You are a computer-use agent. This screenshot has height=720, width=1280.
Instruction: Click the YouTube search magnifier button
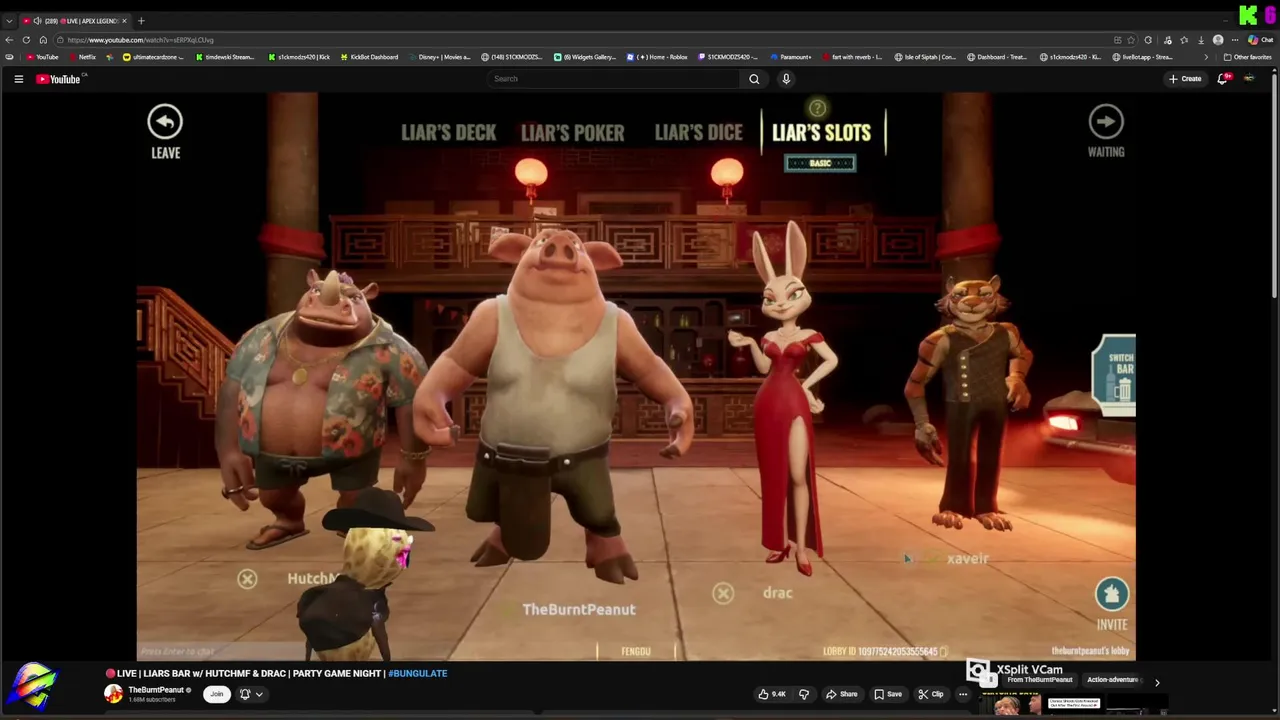pyautogui.click(x=754, y=79)
